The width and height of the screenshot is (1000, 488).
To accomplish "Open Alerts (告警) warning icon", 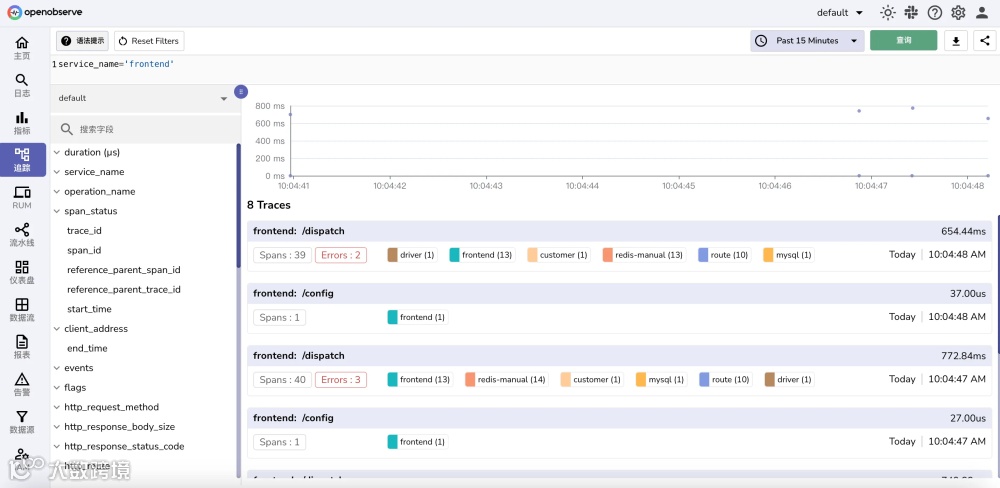I will tap(22, 385).
